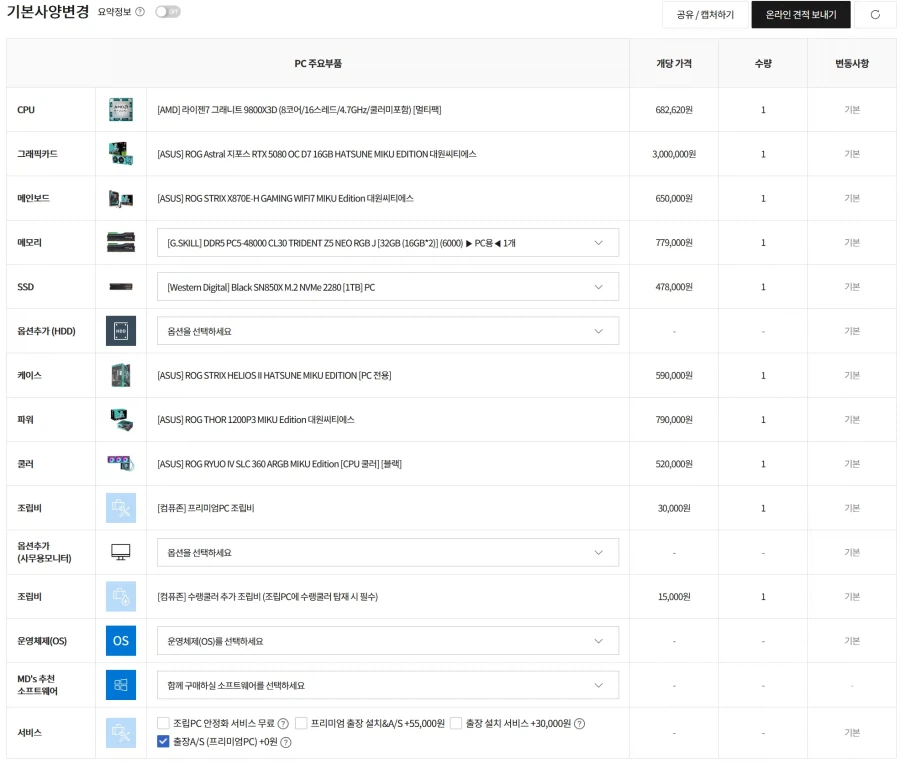This screenshot has width=900, height=763.
Task: Open the HDD 옵션을 선택하세요 dropdown
Action: pos(387,330)
